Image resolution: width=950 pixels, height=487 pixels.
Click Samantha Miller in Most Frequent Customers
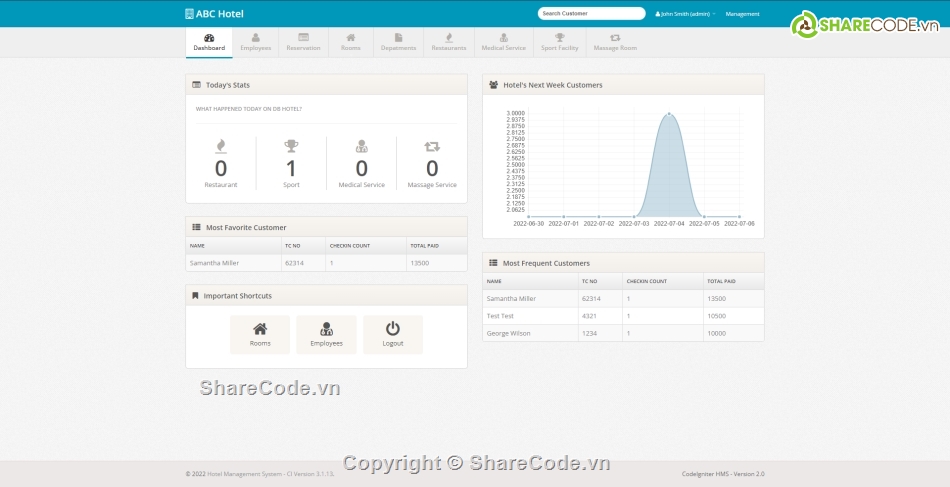pos(511,299)
